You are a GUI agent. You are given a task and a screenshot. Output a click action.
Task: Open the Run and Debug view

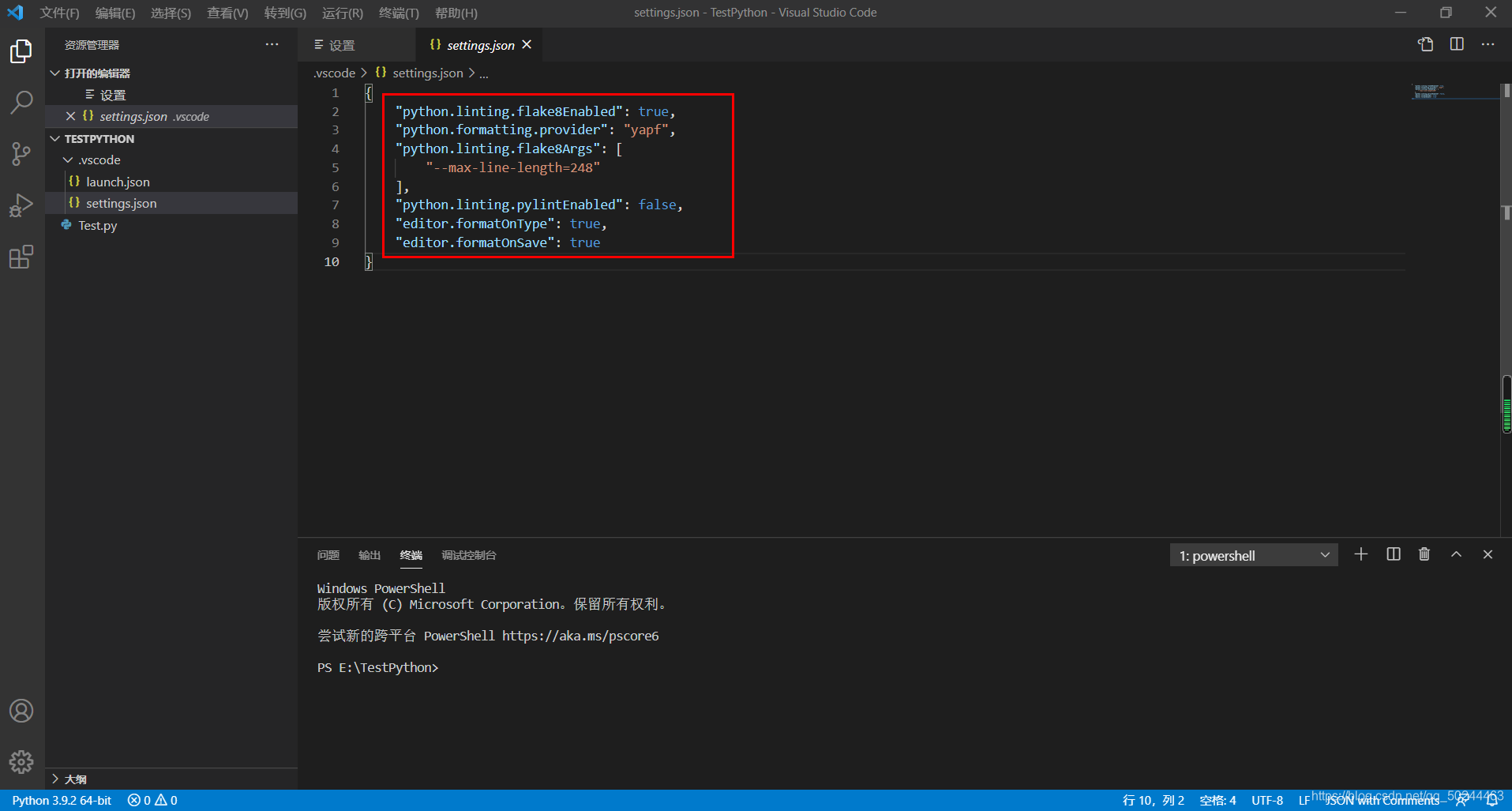pyautogui.click(x=21, y=205)
